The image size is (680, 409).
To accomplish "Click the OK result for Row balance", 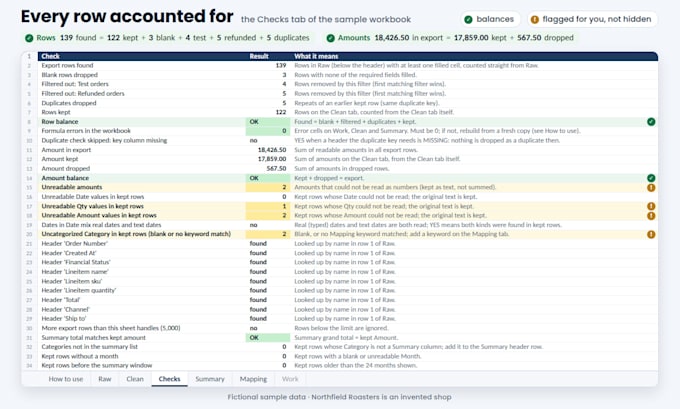I will [268, 122].
